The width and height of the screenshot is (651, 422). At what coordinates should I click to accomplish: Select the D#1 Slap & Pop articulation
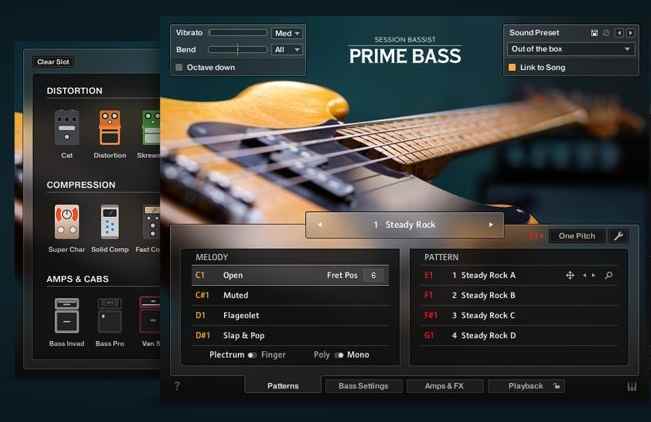tap(290, 335)
